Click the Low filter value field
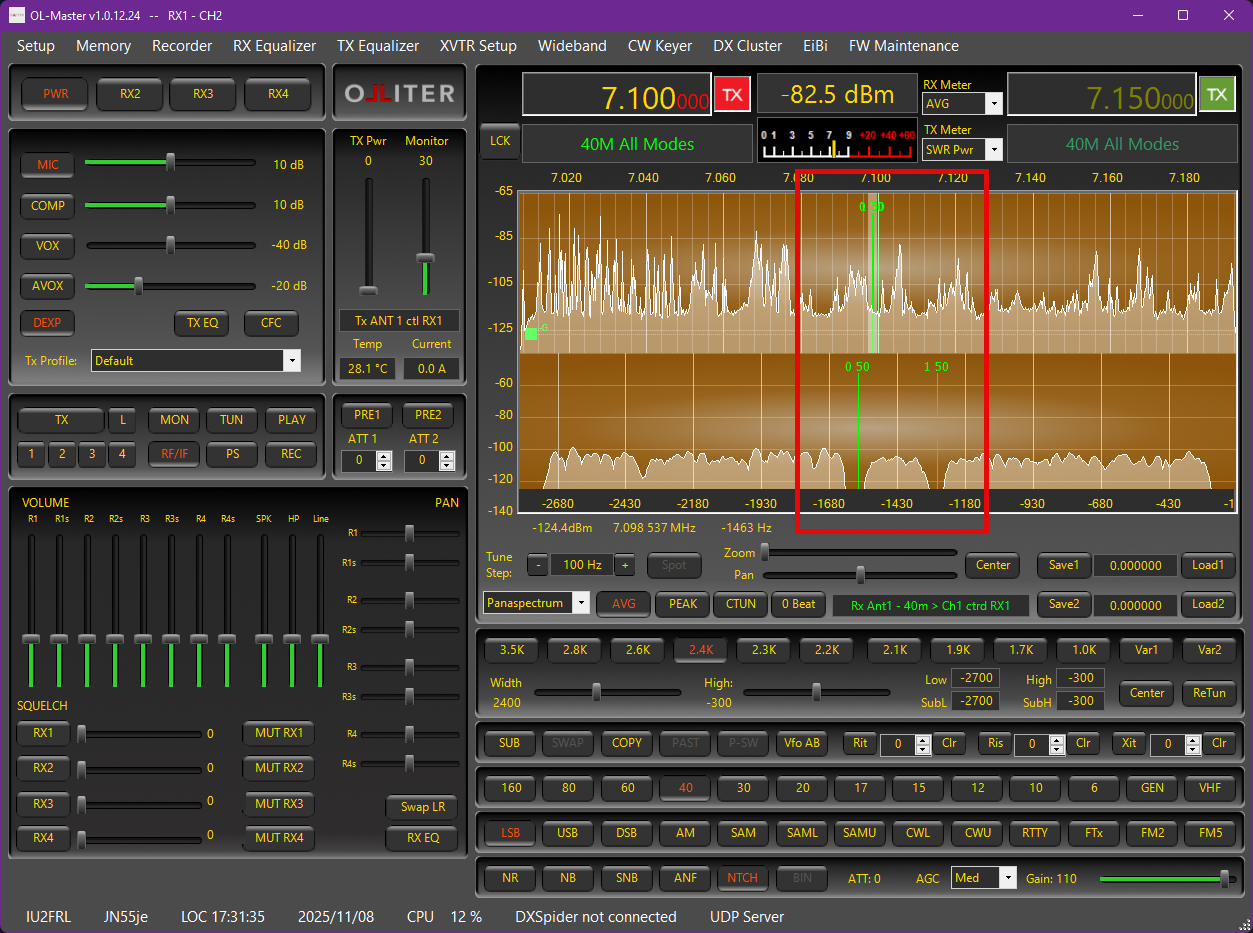The height and width of the screenshot is (933, 1253). [975, 679]
